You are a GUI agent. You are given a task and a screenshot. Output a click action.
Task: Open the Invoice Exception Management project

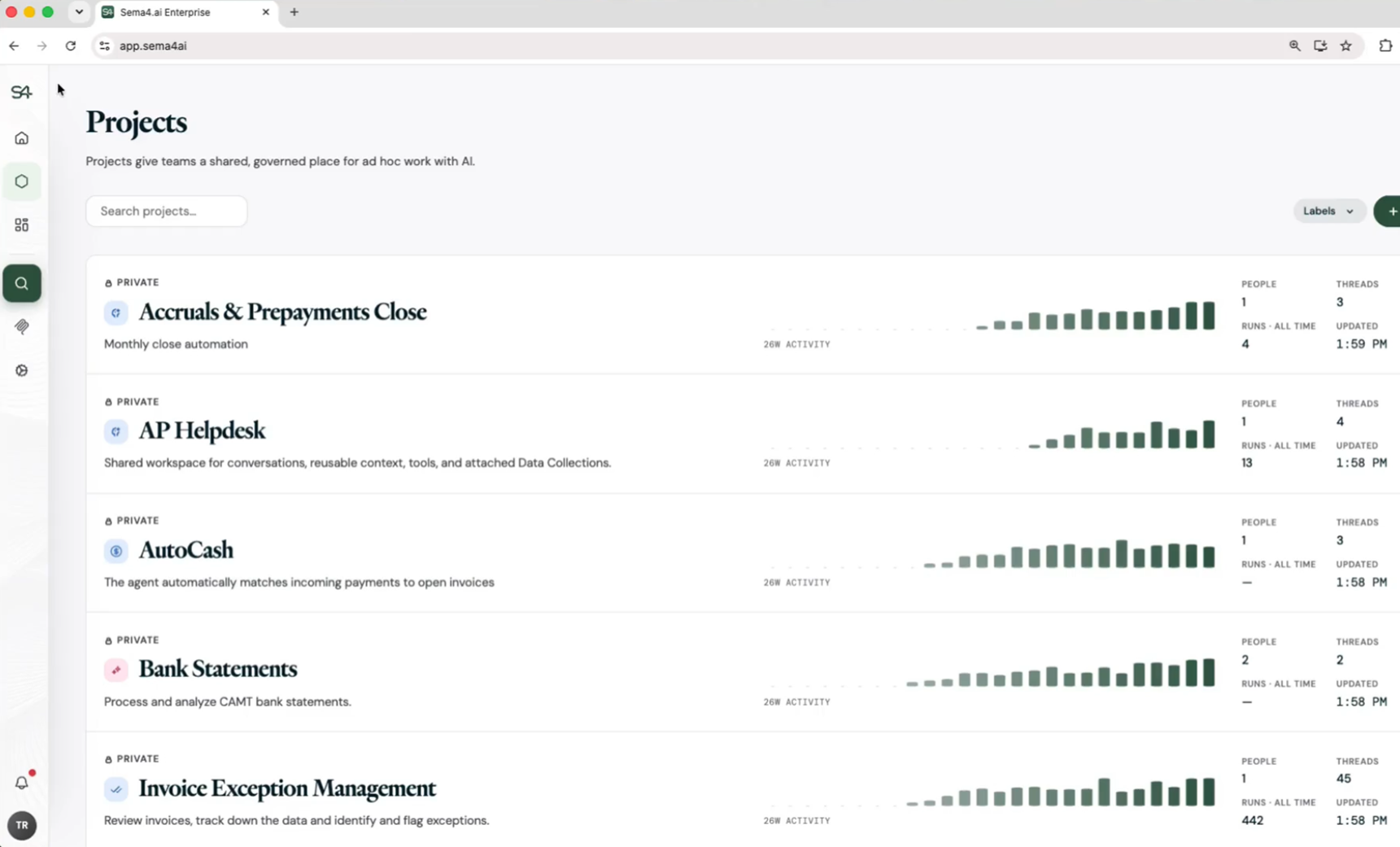click(x=287, y=788)
